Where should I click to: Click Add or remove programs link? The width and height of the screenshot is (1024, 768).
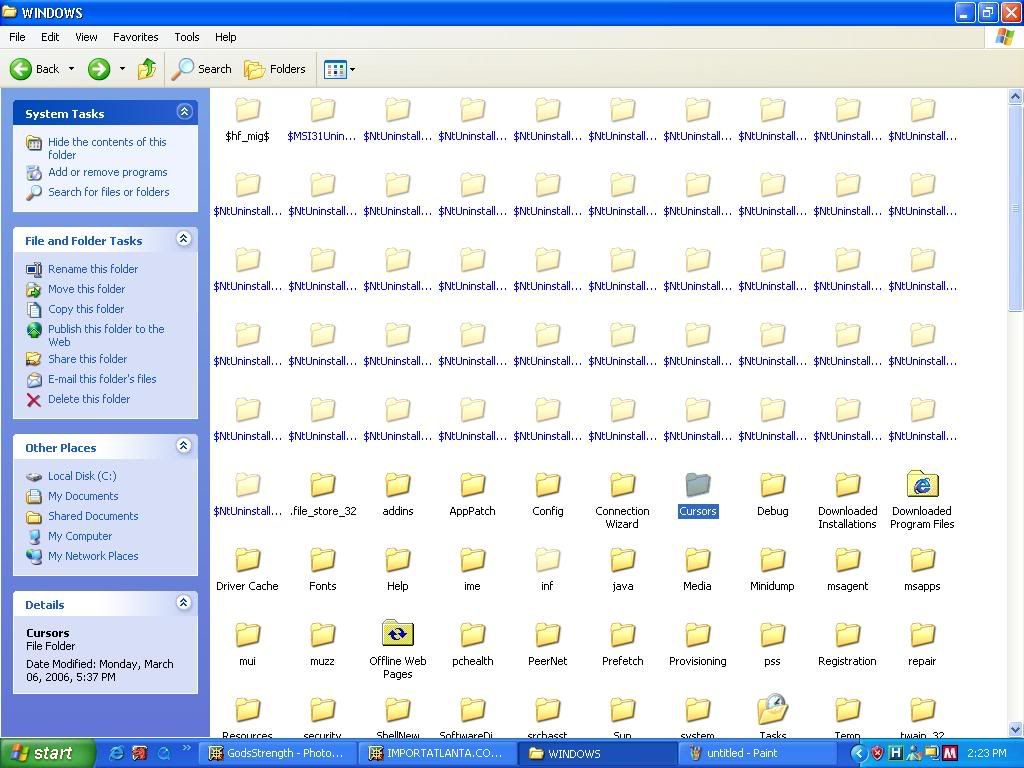107,172
